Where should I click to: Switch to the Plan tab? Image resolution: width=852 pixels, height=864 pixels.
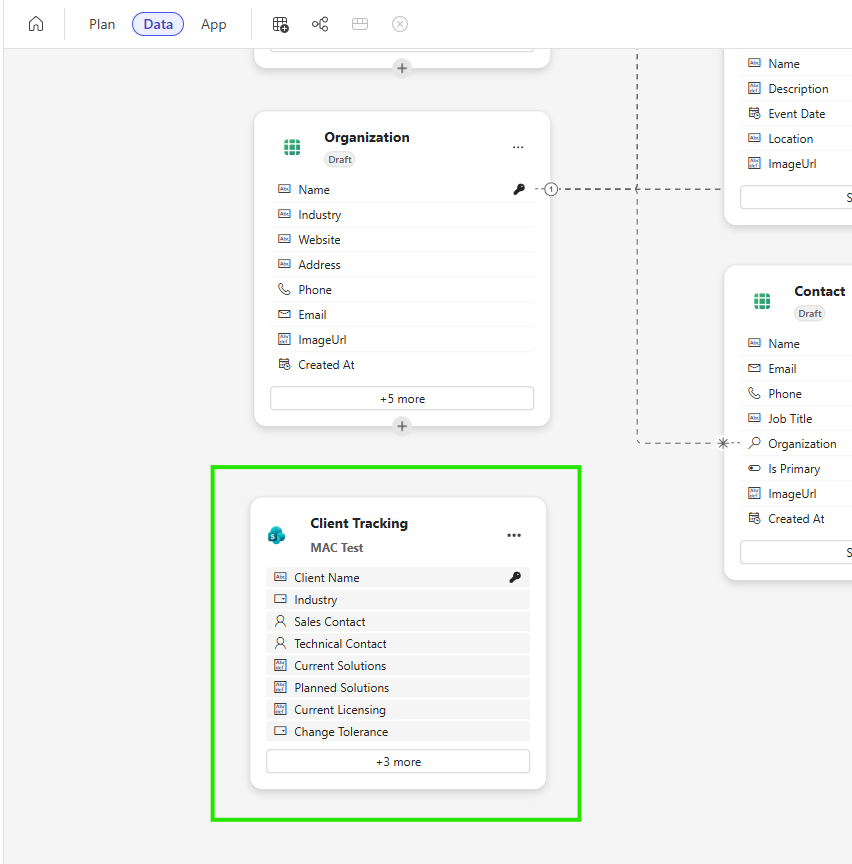102,24
